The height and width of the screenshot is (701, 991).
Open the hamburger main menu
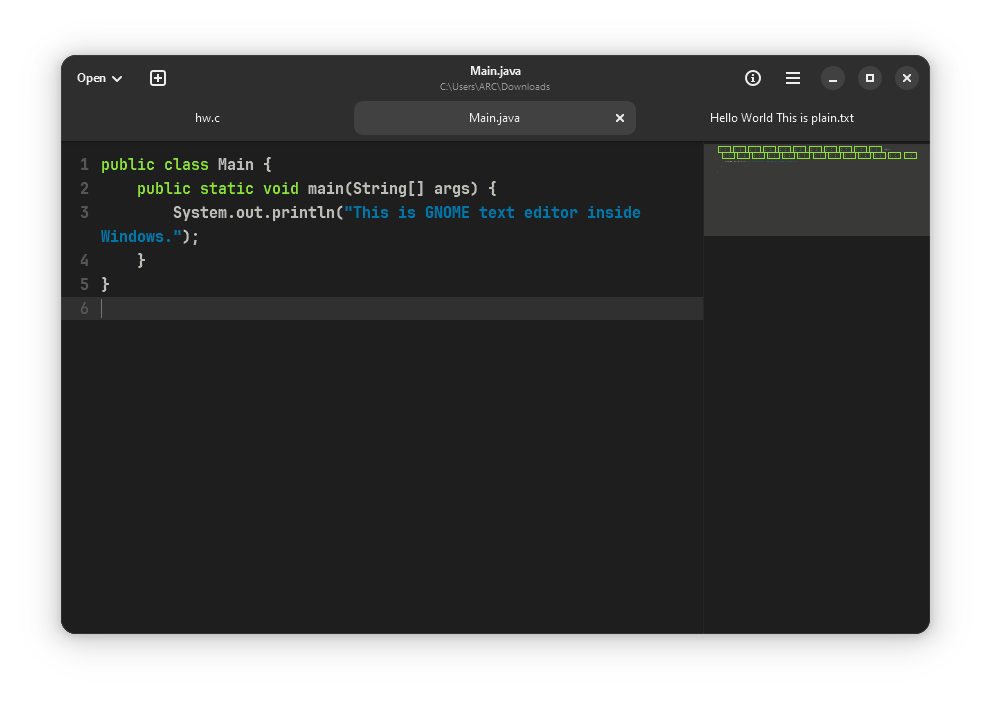point(793,78)
